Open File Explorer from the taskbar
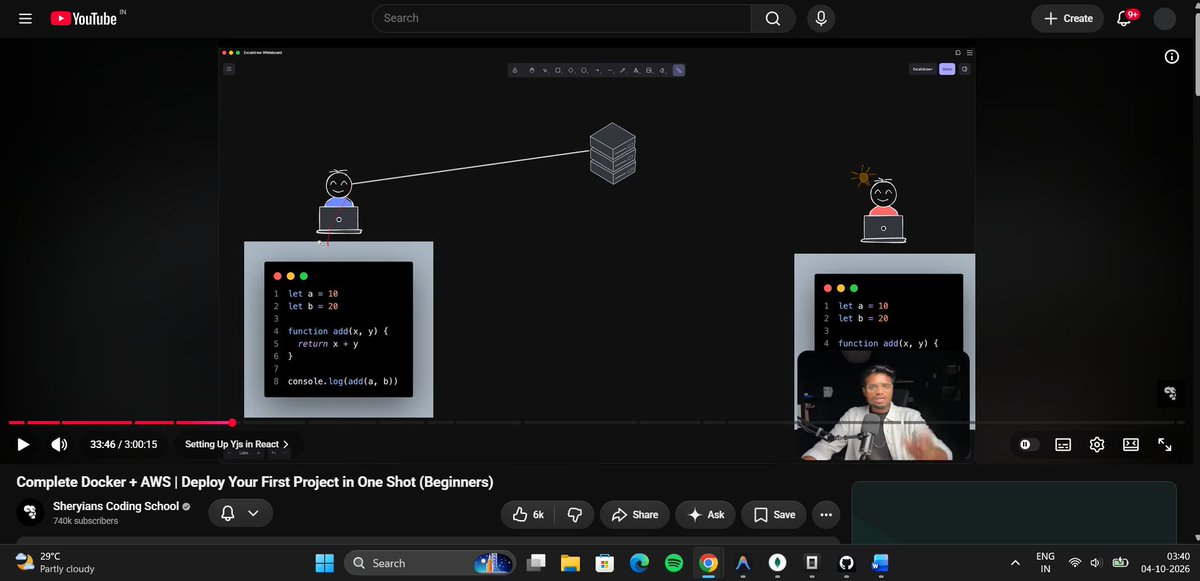Screen dimensions: 1200x581 click(x=571, y=563)
